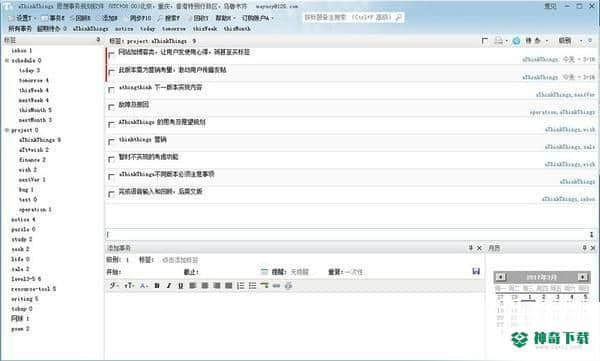
Task: Select the 'thisWeek' quick filter link
Action: click(x=205, y=28)
